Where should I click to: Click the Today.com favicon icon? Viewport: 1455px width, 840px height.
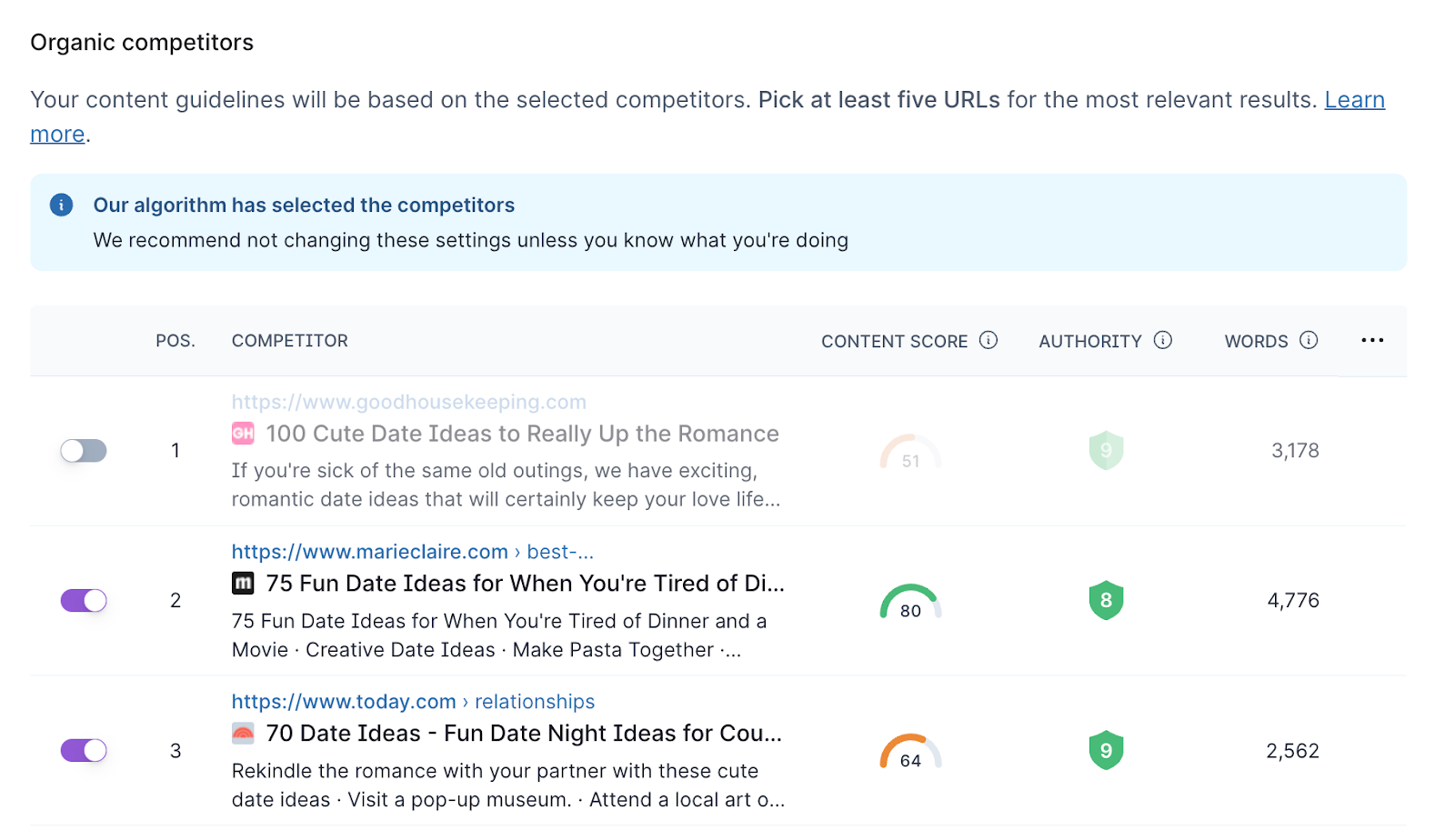243,734
